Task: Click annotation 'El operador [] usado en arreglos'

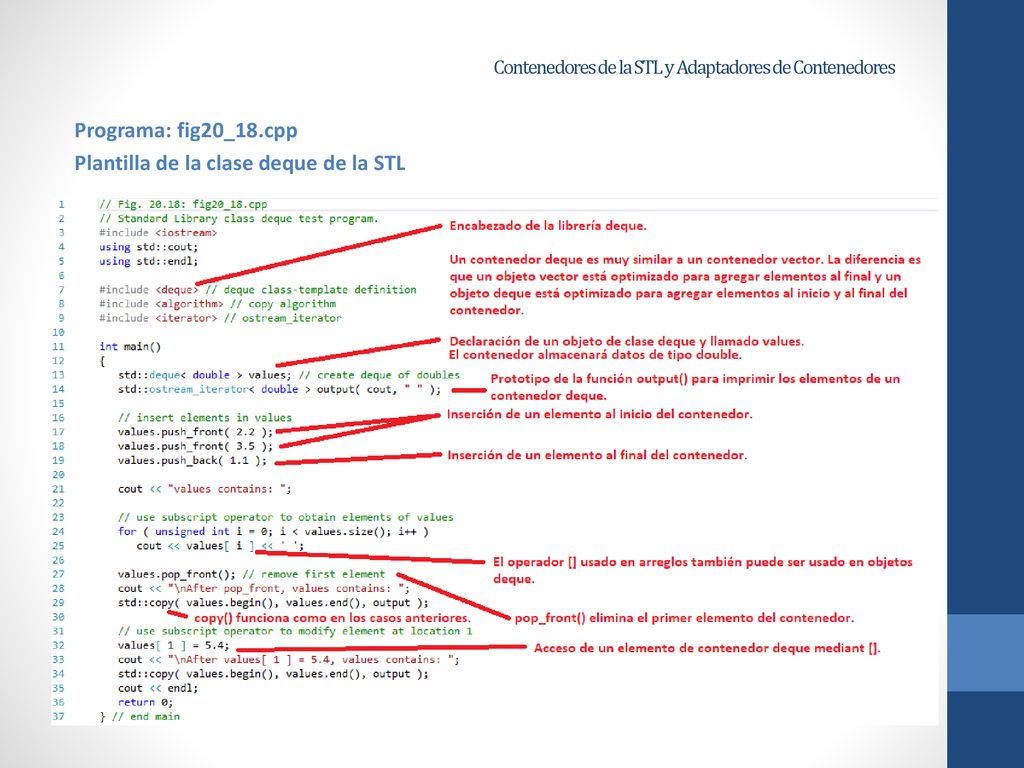Action: (703, 570)
